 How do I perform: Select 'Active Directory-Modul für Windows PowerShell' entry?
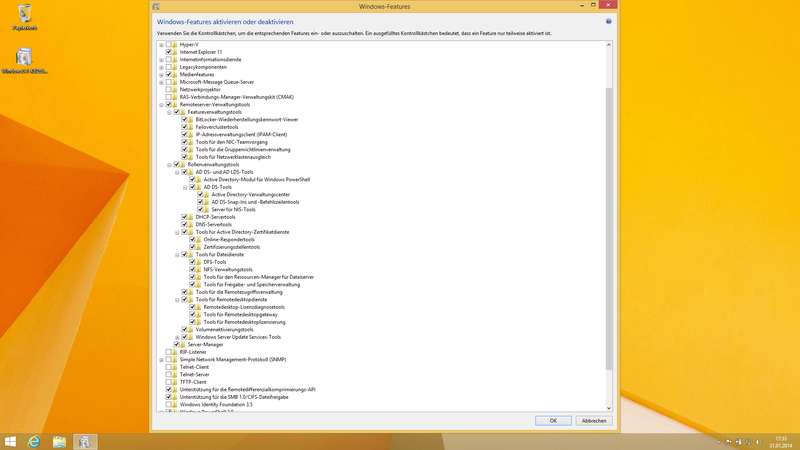coord(257,180)
